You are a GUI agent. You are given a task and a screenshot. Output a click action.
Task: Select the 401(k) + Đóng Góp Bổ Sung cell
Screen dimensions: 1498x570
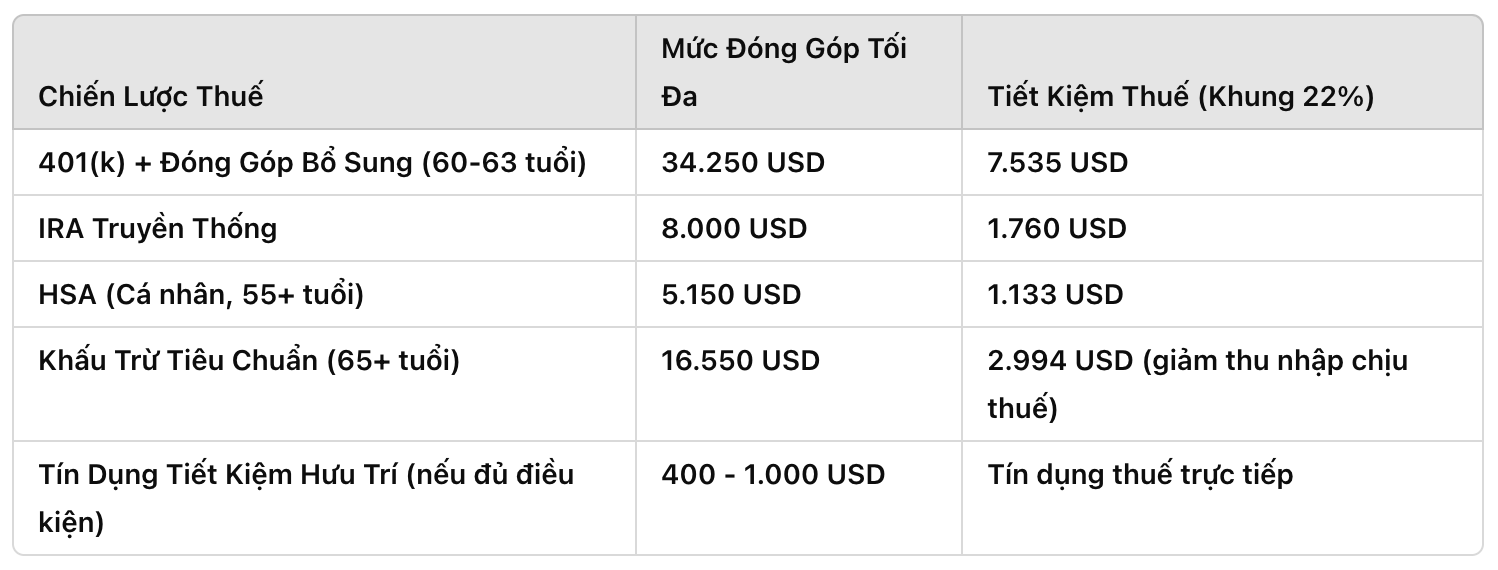(x=312, y=162)
